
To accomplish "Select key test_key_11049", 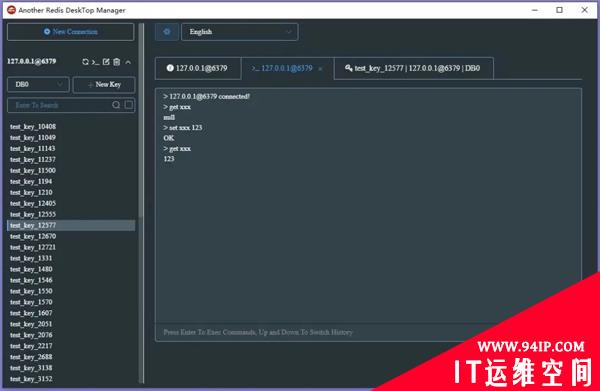I will (71, 138).
